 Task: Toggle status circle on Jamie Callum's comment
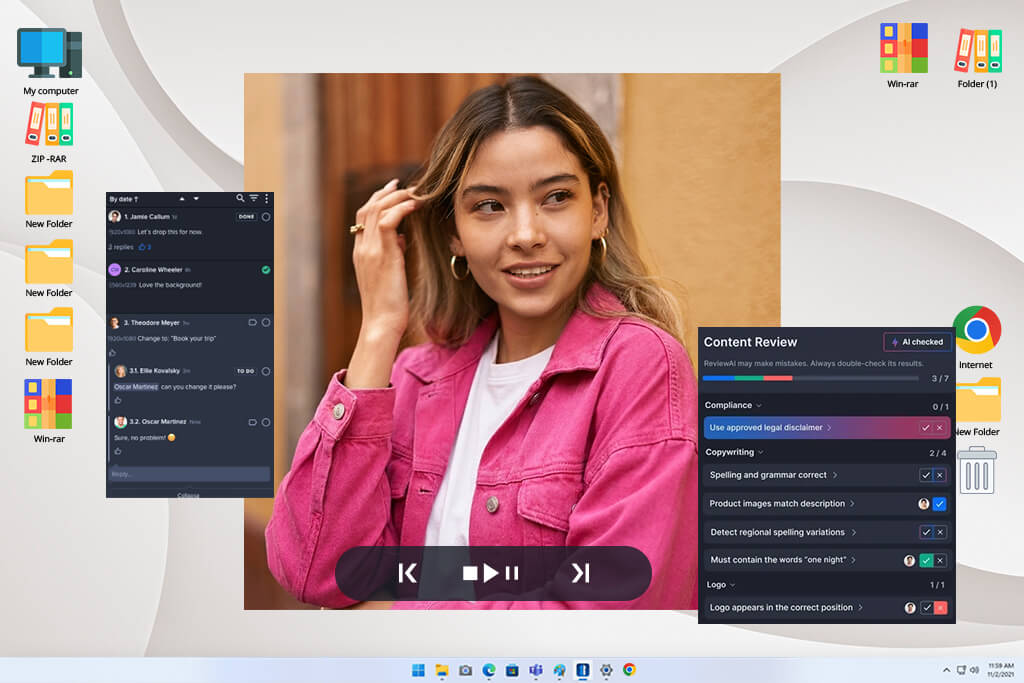pyautogui.click(x=266, y=217)
